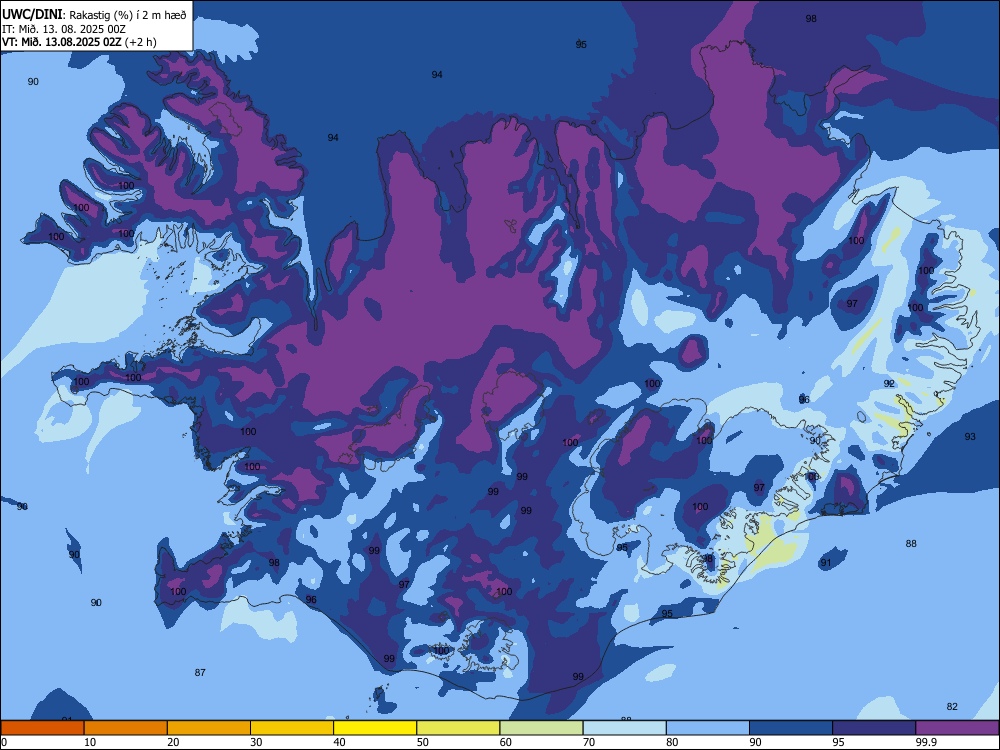Click the light blue 80–90 legend segment

[x=708, y=728]
